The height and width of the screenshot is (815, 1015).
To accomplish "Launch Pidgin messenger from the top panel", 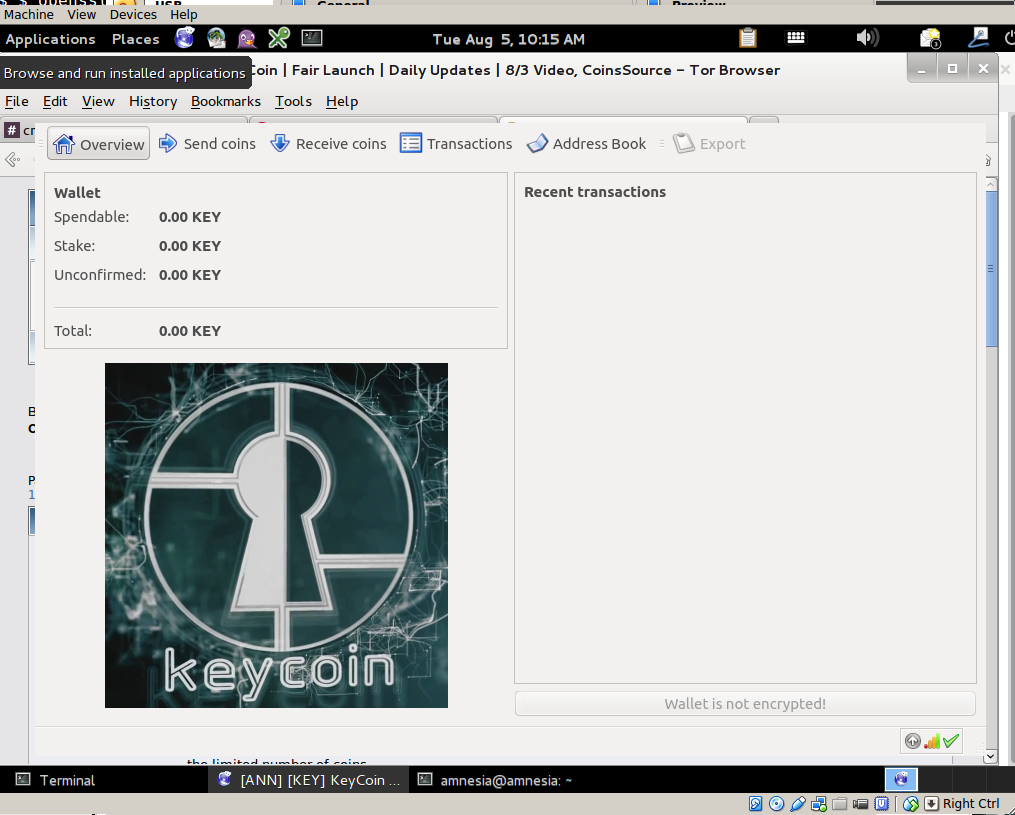I will pos(247,38).
